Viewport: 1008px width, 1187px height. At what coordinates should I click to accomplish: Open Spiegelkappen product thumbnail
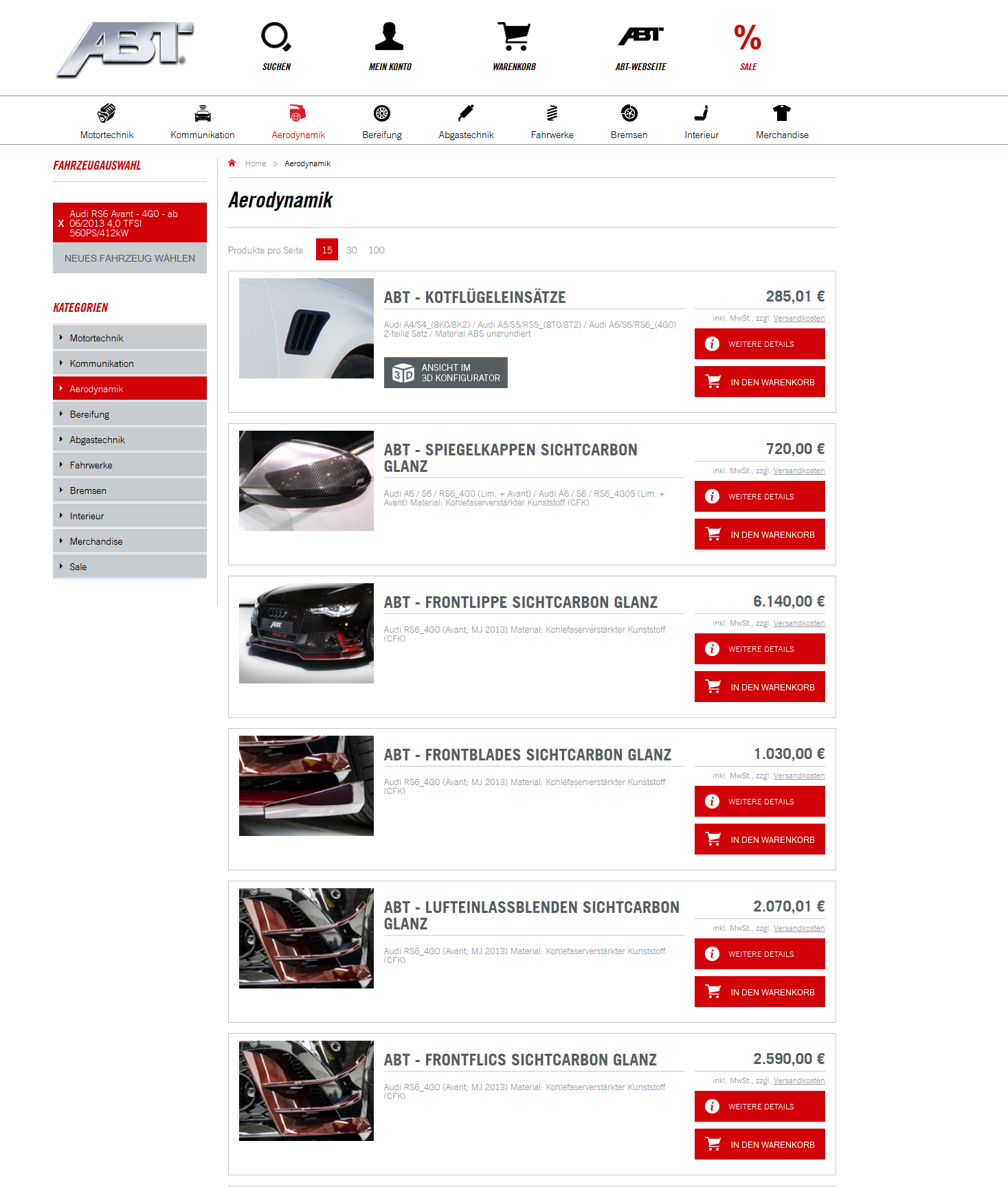pos(306,481)
